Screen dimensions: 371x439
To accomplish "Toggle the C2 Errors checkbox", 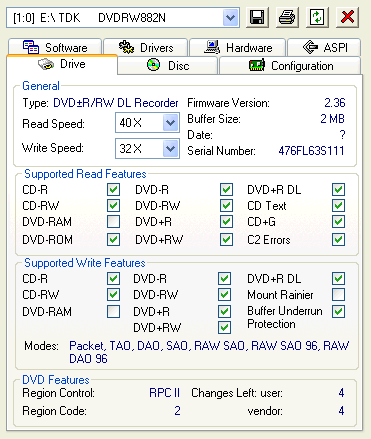I will click(x=338, y=239).
